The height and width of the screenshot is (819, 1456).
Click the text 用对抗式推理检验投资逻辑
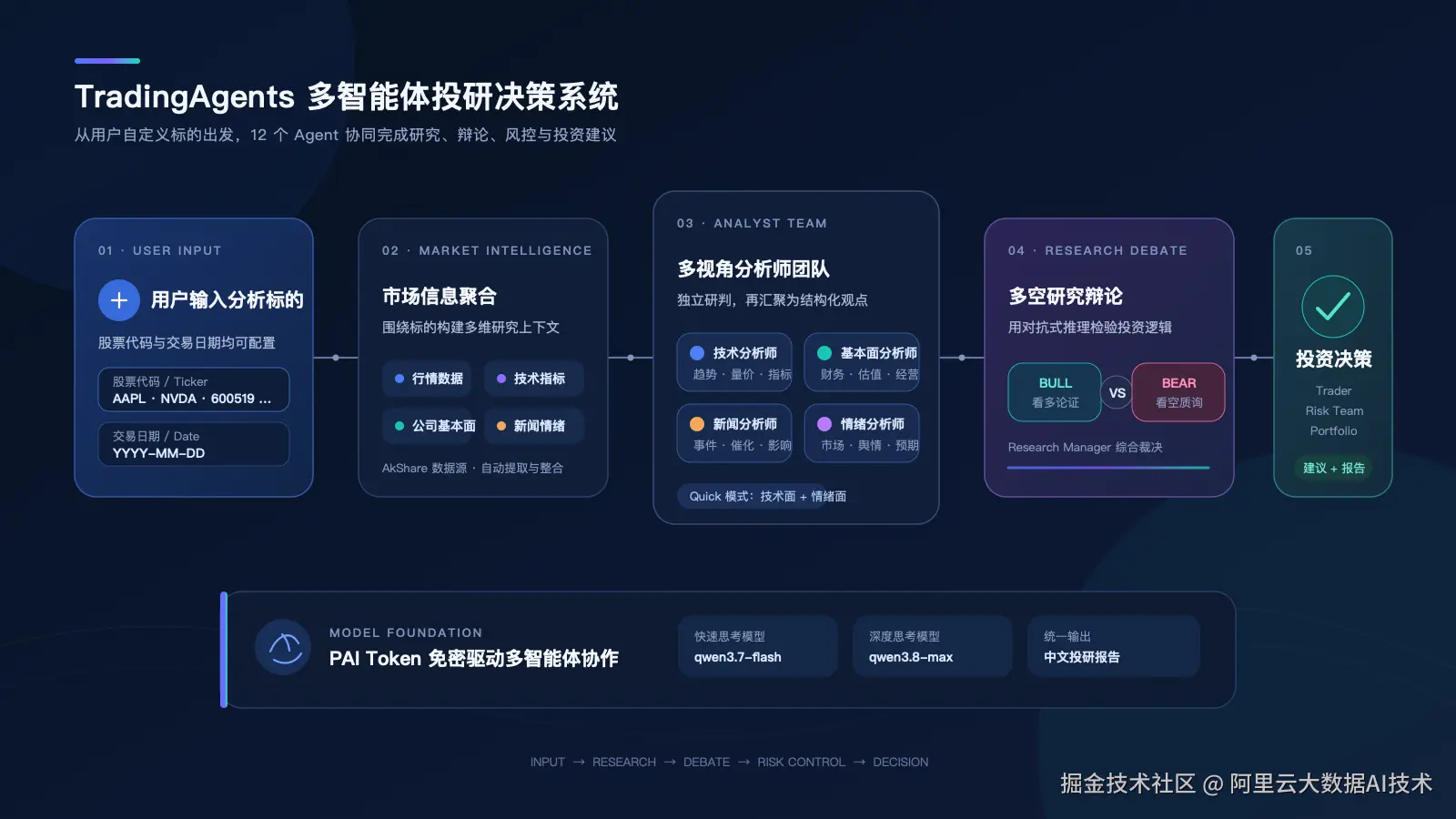tap(1090, 328)
